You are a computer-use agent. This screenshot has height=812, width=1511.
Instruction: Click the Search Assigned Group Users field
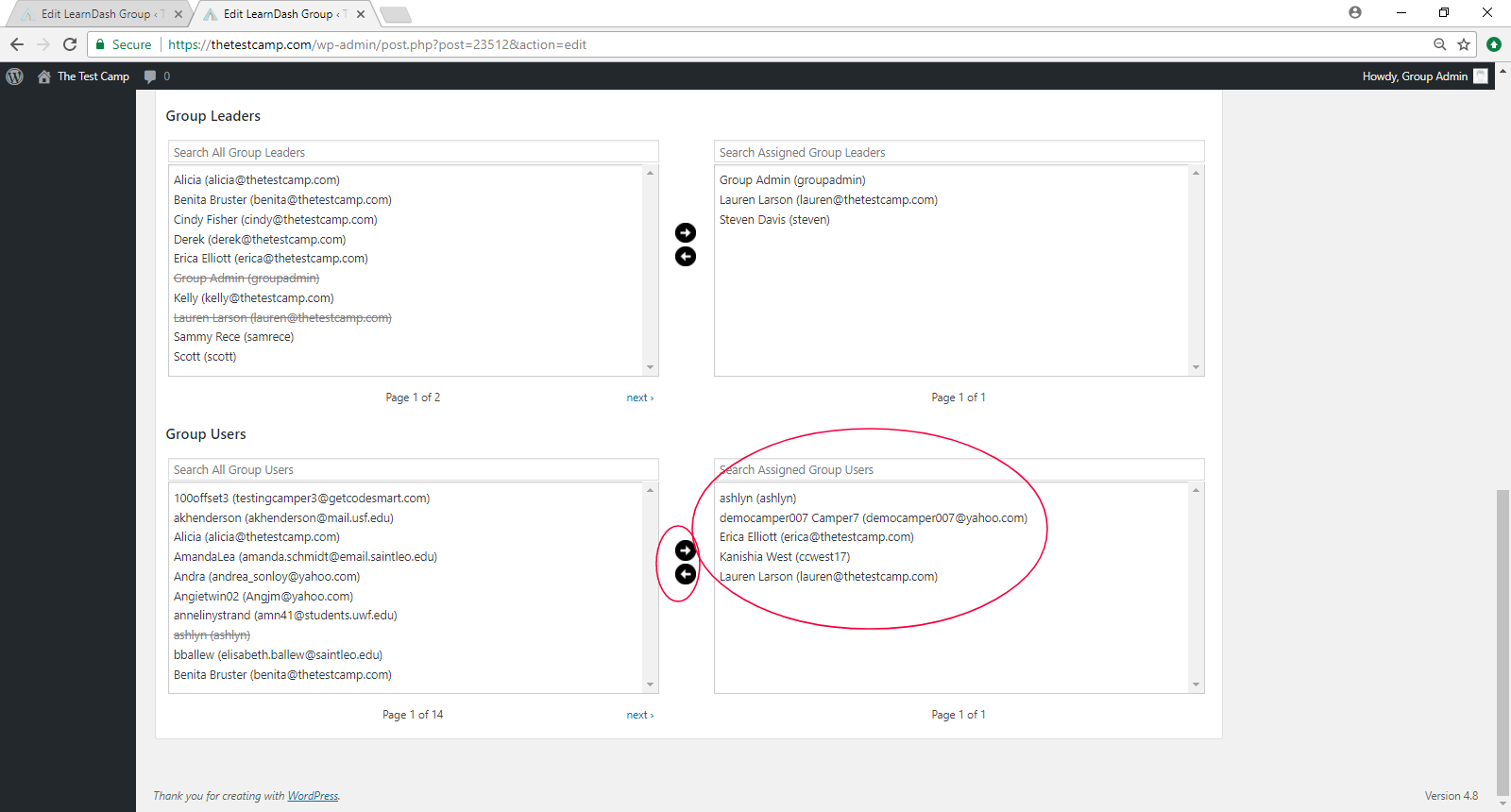click(x=959, y=469)
